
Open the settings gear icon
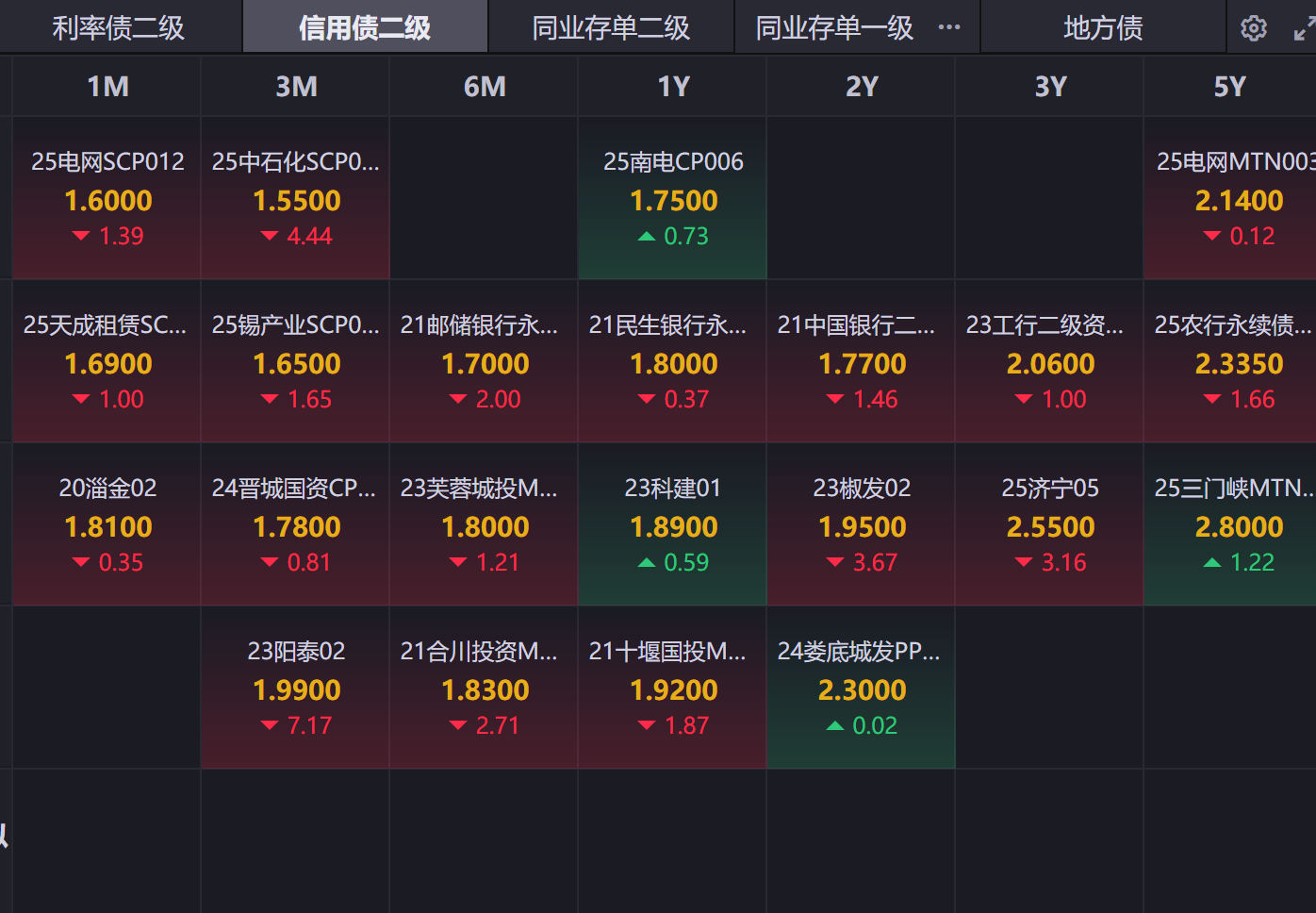pyautogui.click(x=1253, y=28)
